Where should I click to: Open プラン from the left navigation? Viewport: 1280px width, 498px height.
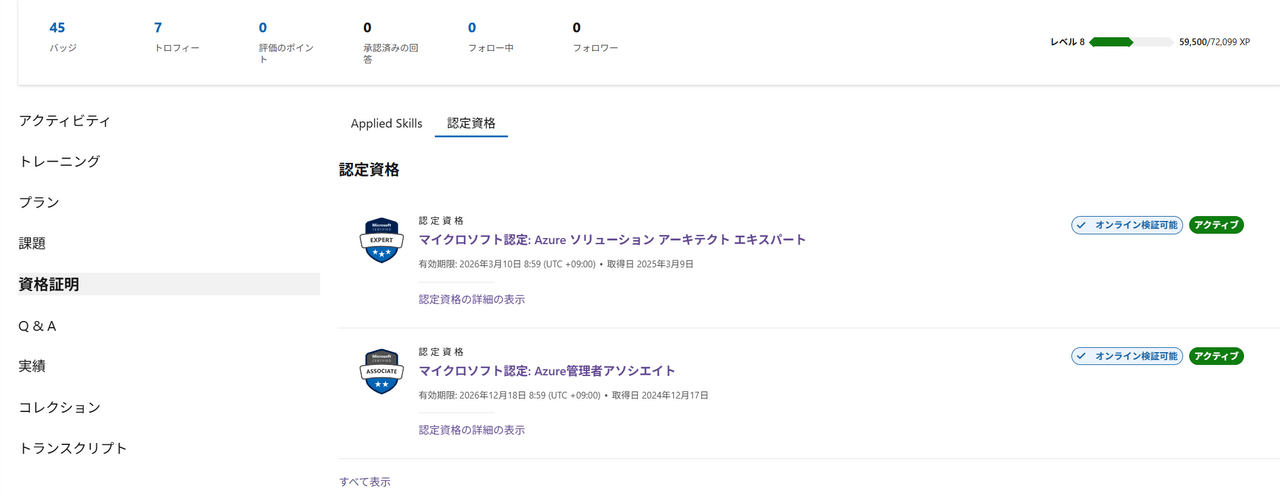(x=39, y=202)
